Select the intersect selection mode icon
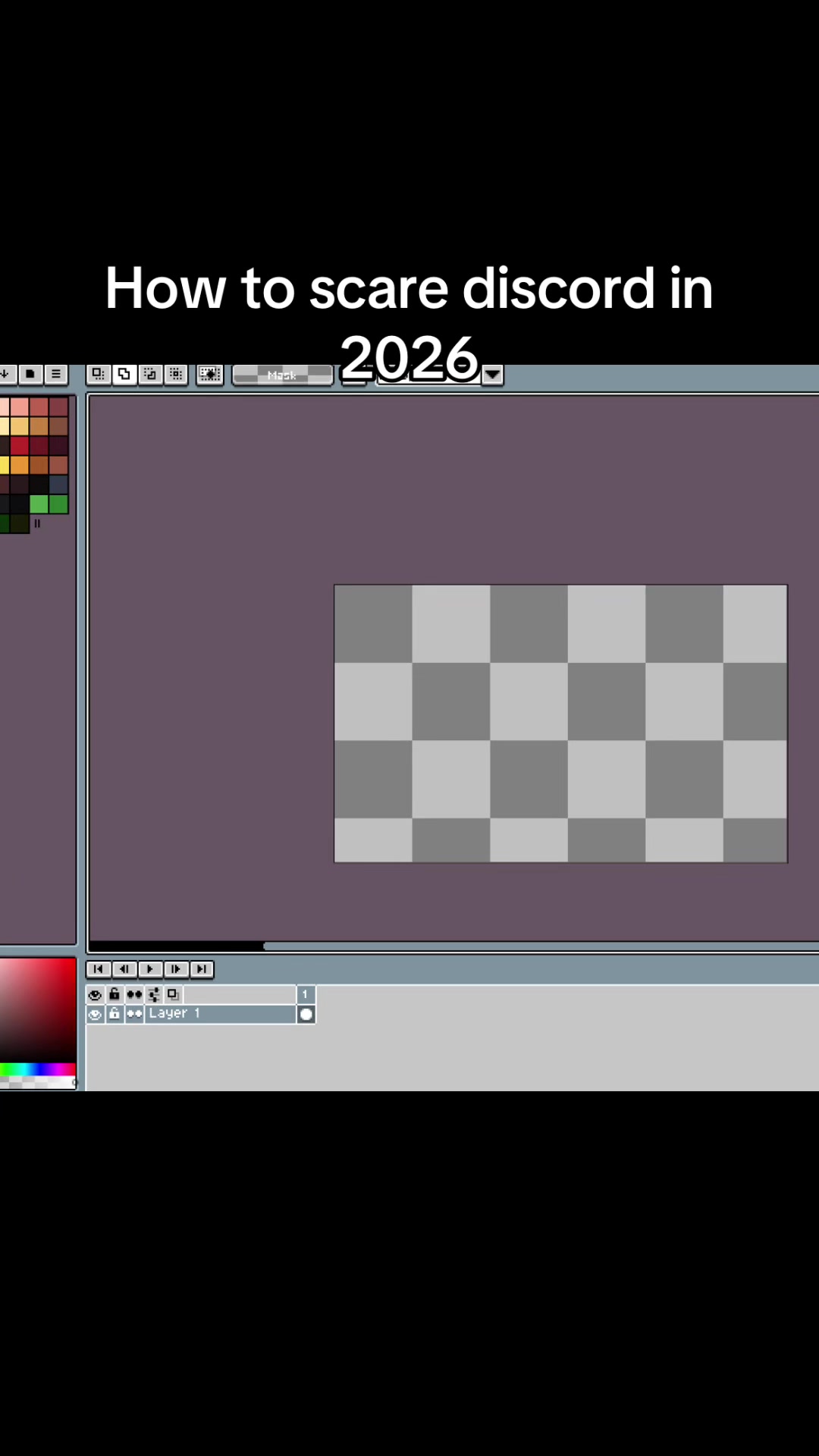Viewport: 819px width, 1456px height. (176, 374)
